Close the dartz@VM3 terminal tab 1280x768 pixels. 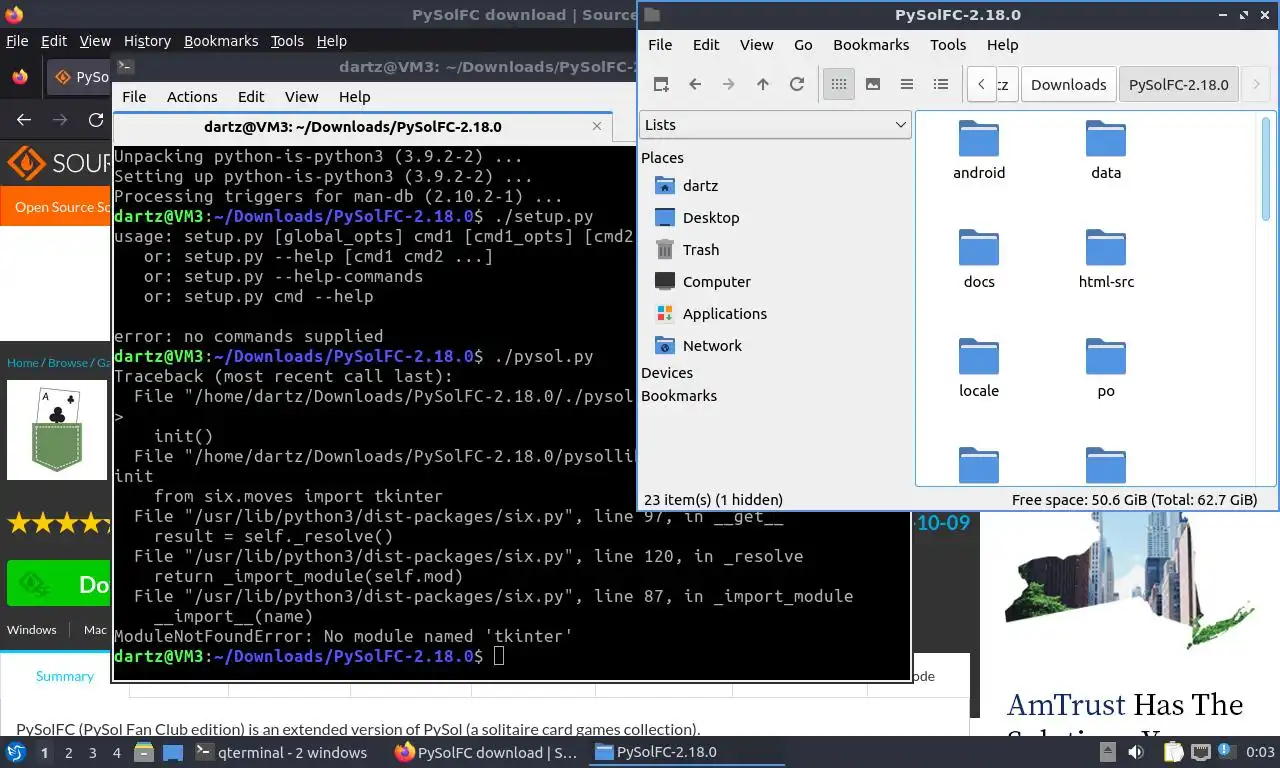598,127
